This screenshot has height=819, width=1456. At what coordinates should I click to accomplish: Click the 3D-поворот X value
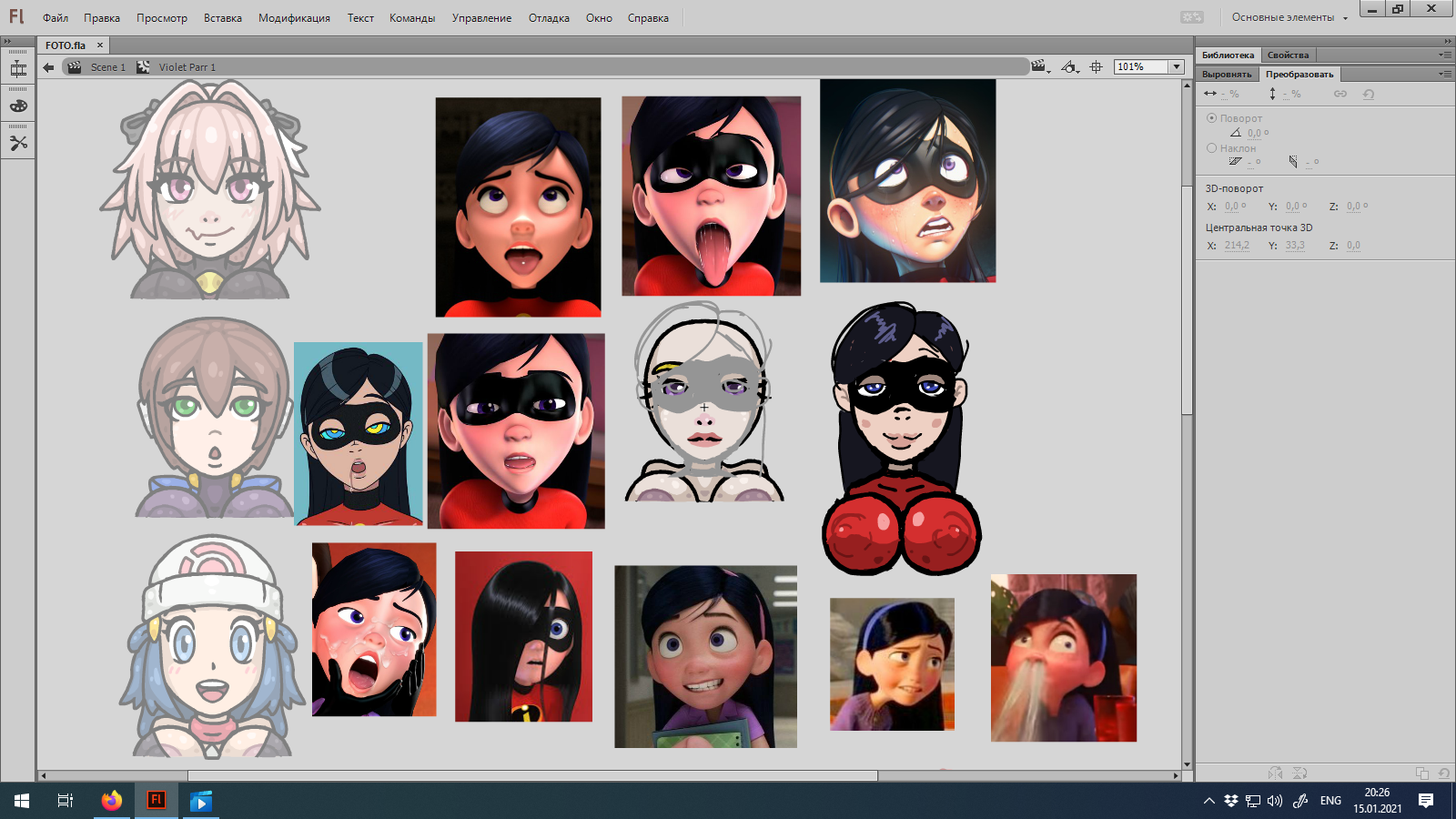click(1231, 207)
